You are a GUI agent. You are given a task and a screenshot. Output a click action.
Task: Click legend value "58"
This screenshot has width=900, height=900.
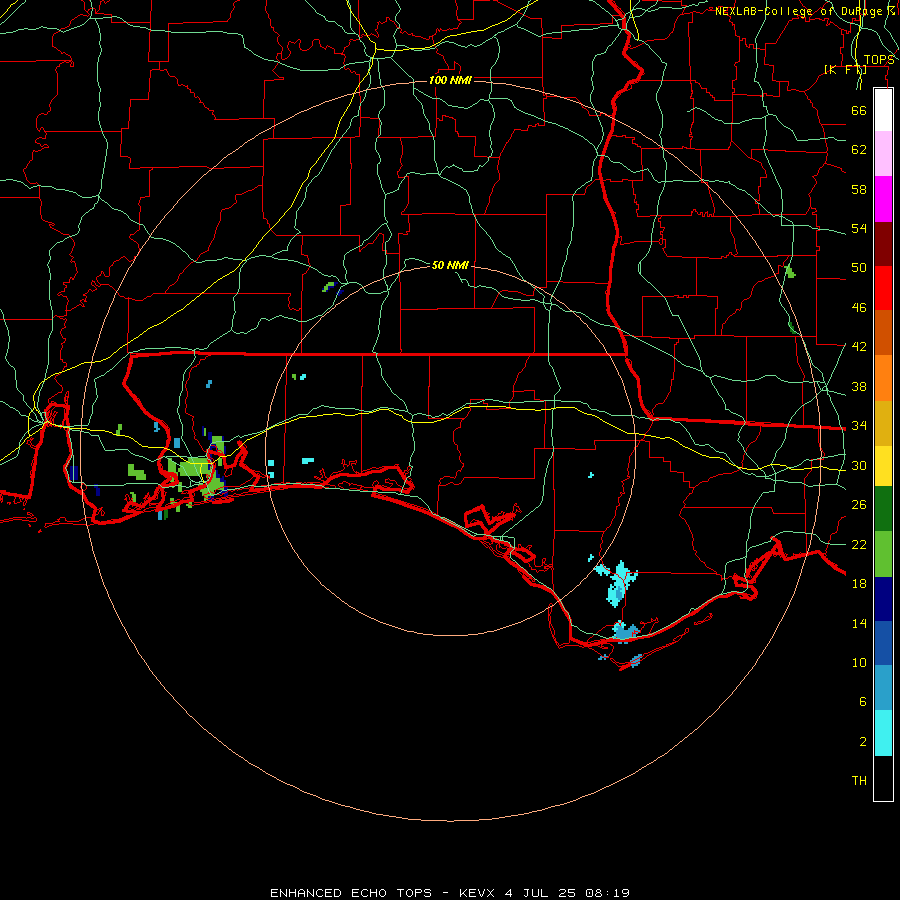click(x=859, y=189)
